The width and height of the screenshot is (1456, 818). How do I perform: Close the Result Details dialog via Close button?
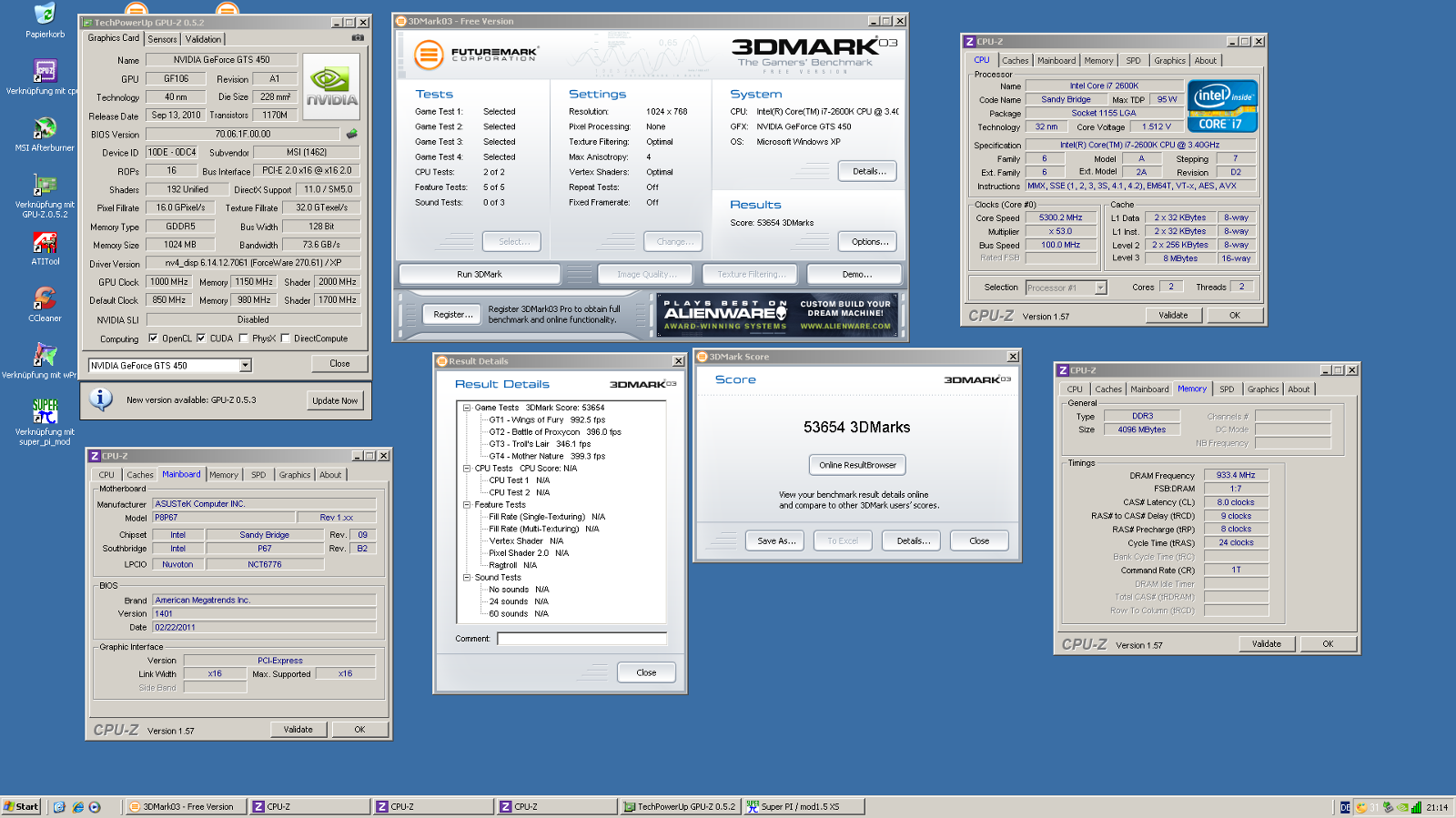(x=646, y=672)
